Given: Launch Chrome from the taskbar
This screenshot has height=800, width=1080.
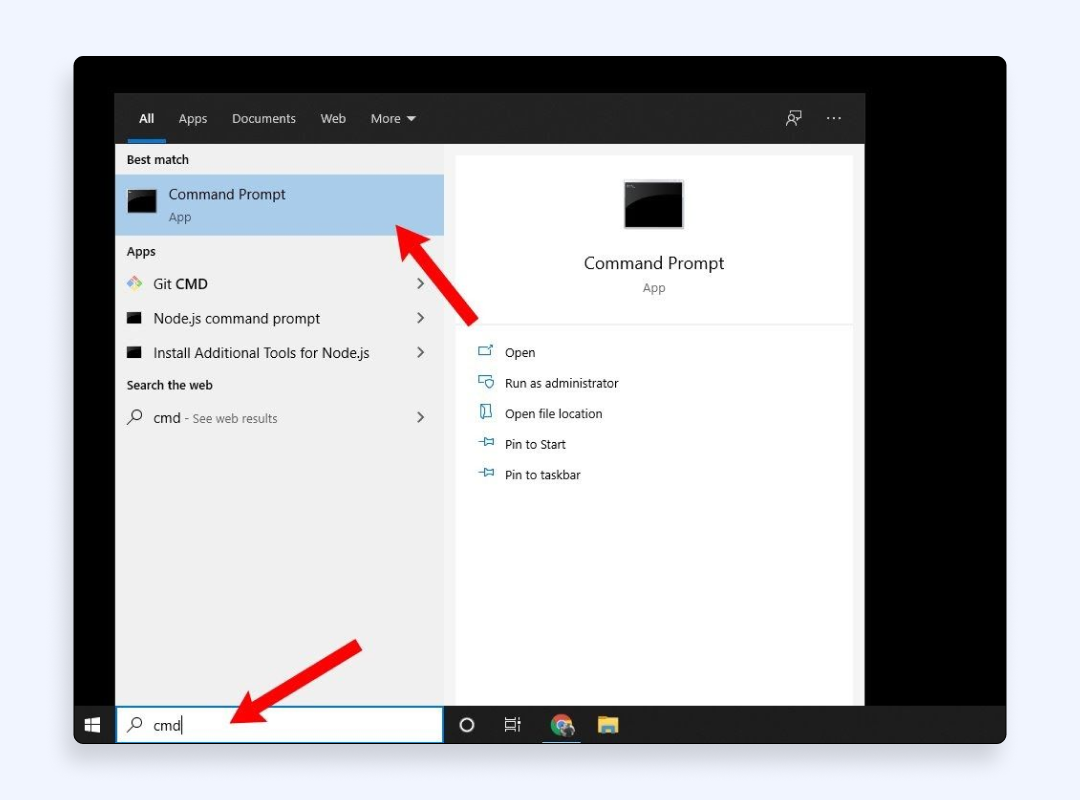Looking at the screenshot, I should click(x=562, y=725).
